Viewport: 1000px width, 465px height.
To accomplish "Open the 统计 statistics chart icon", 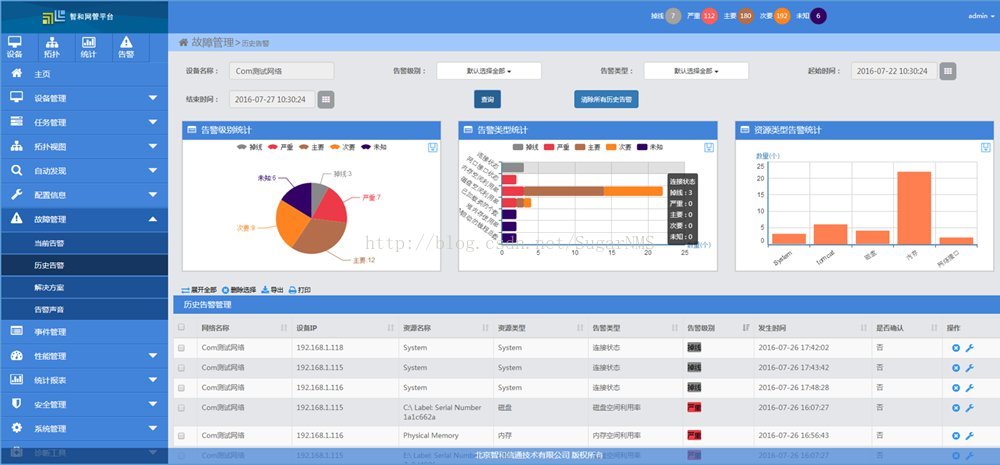I will [x=89, y=47].
